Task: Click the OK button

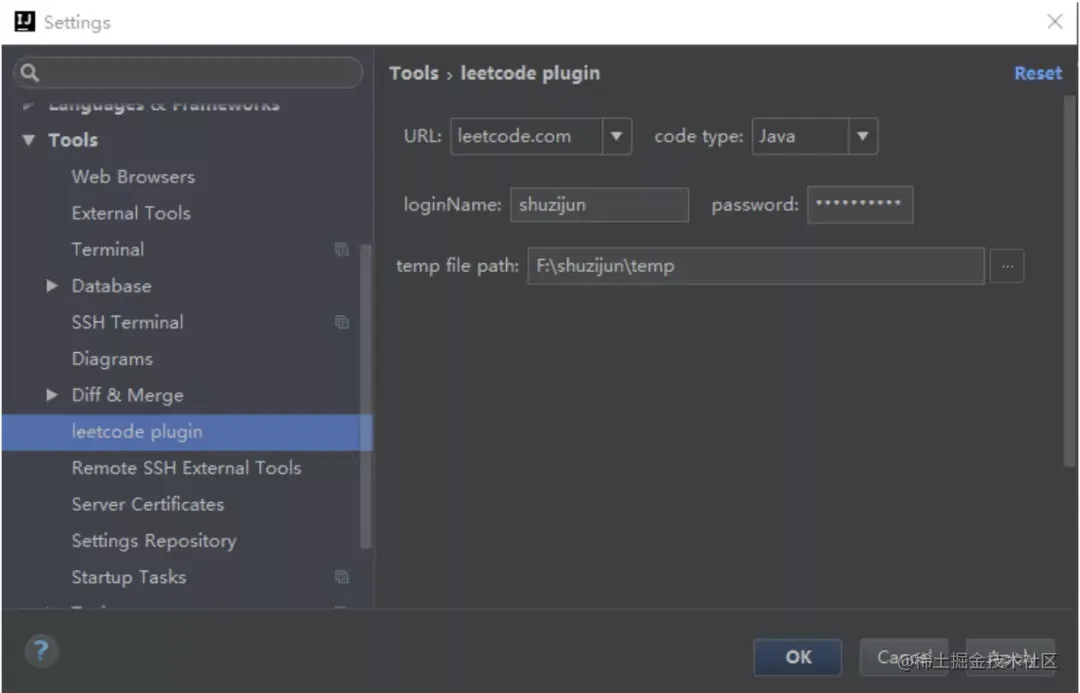Action: coord(798,657)
